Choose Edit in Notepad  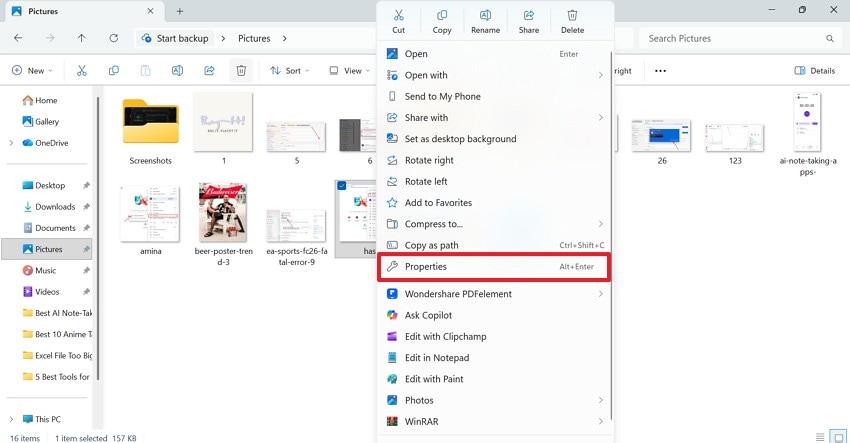click(494, 358)
